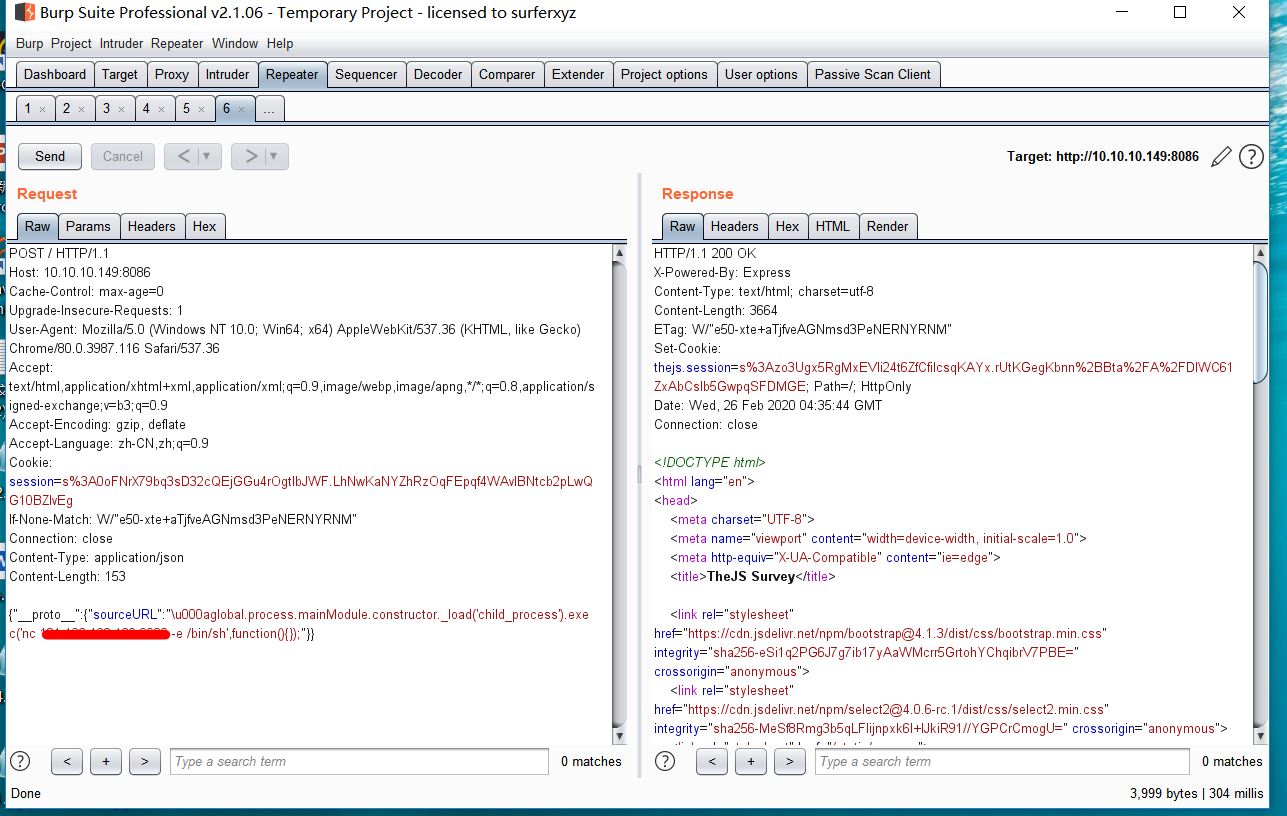Image resolution: width=1287 pixels, height=816 pixels.
Task: Select Repeater tab 5
Action: click(x=186, y=109)
